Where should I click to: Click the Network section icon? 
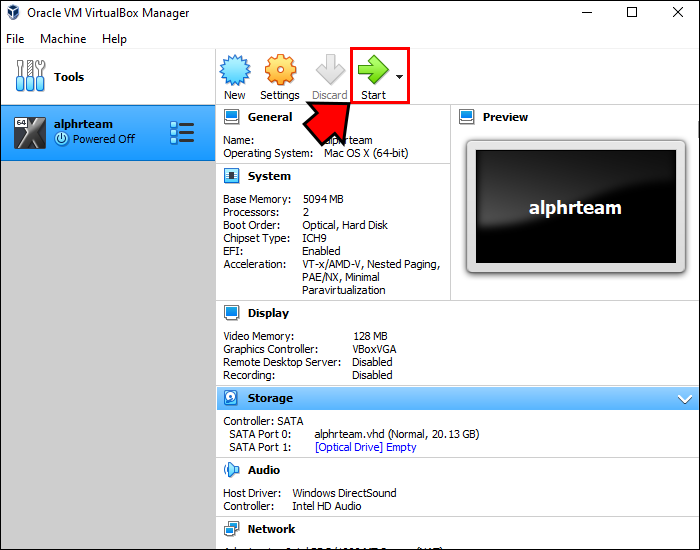[x=231, y=529]
